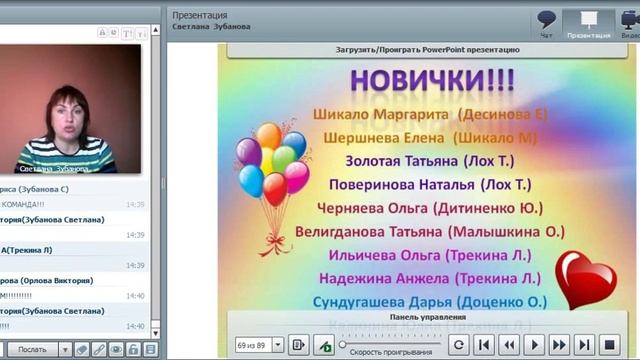
Task: Click chat scrollbar down arrow
Action: coord(156,333)
